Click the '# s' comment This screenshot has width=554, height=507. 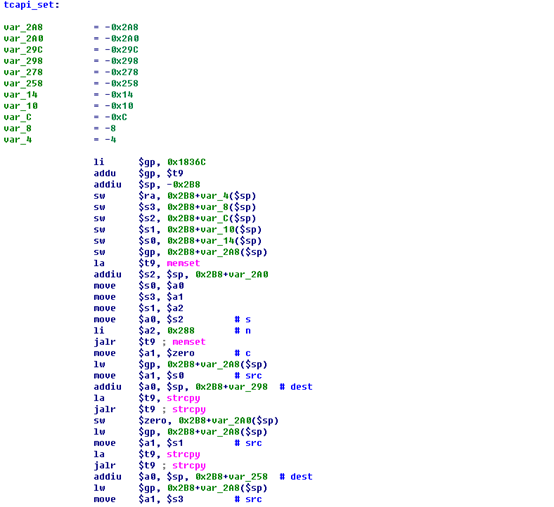click(x=243, y=320)
